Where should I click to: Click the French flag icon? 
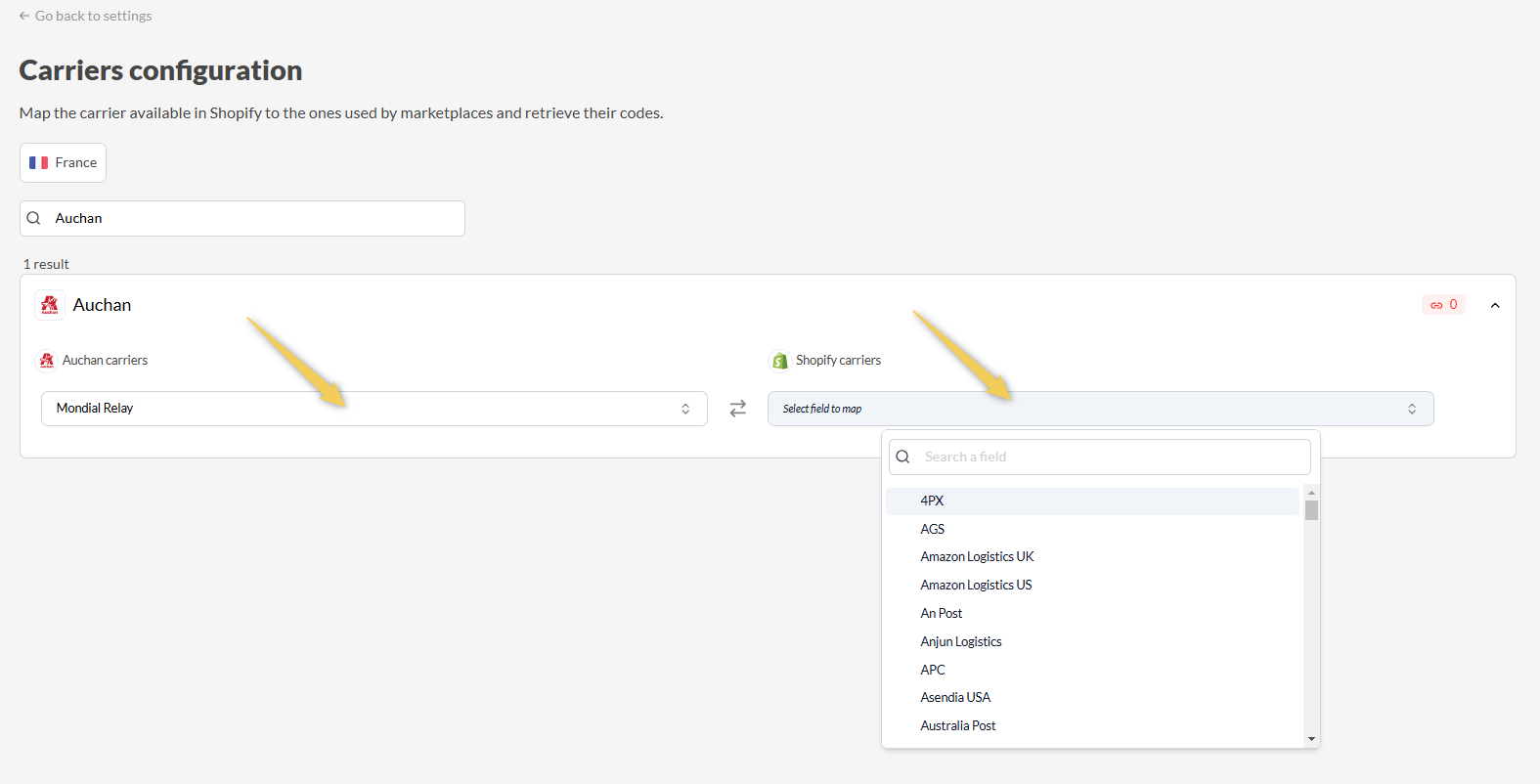tap(39, 163)
